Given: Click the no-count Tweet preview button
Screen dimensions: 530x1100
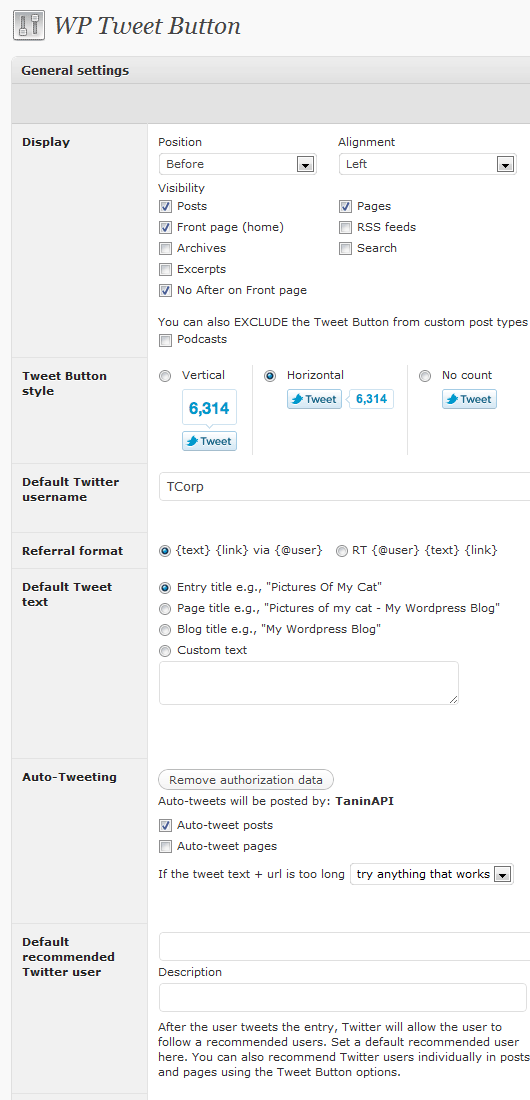Looking at the screenshot, I should (469, 399).
